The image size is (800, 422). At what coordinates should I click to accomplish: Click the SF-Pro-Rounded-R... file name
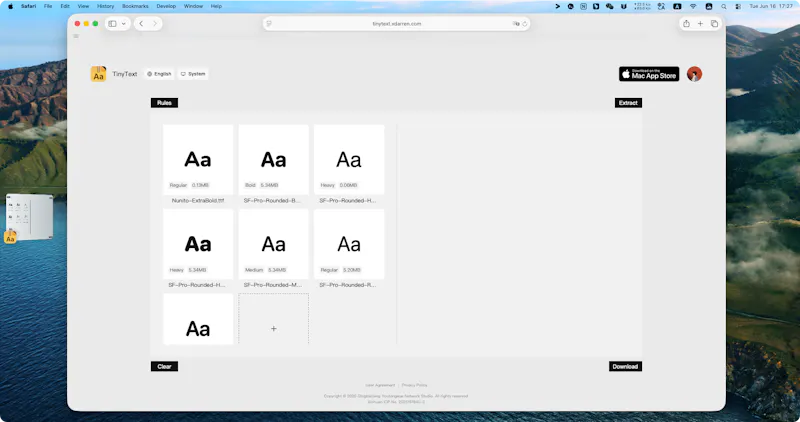(348, 285)
